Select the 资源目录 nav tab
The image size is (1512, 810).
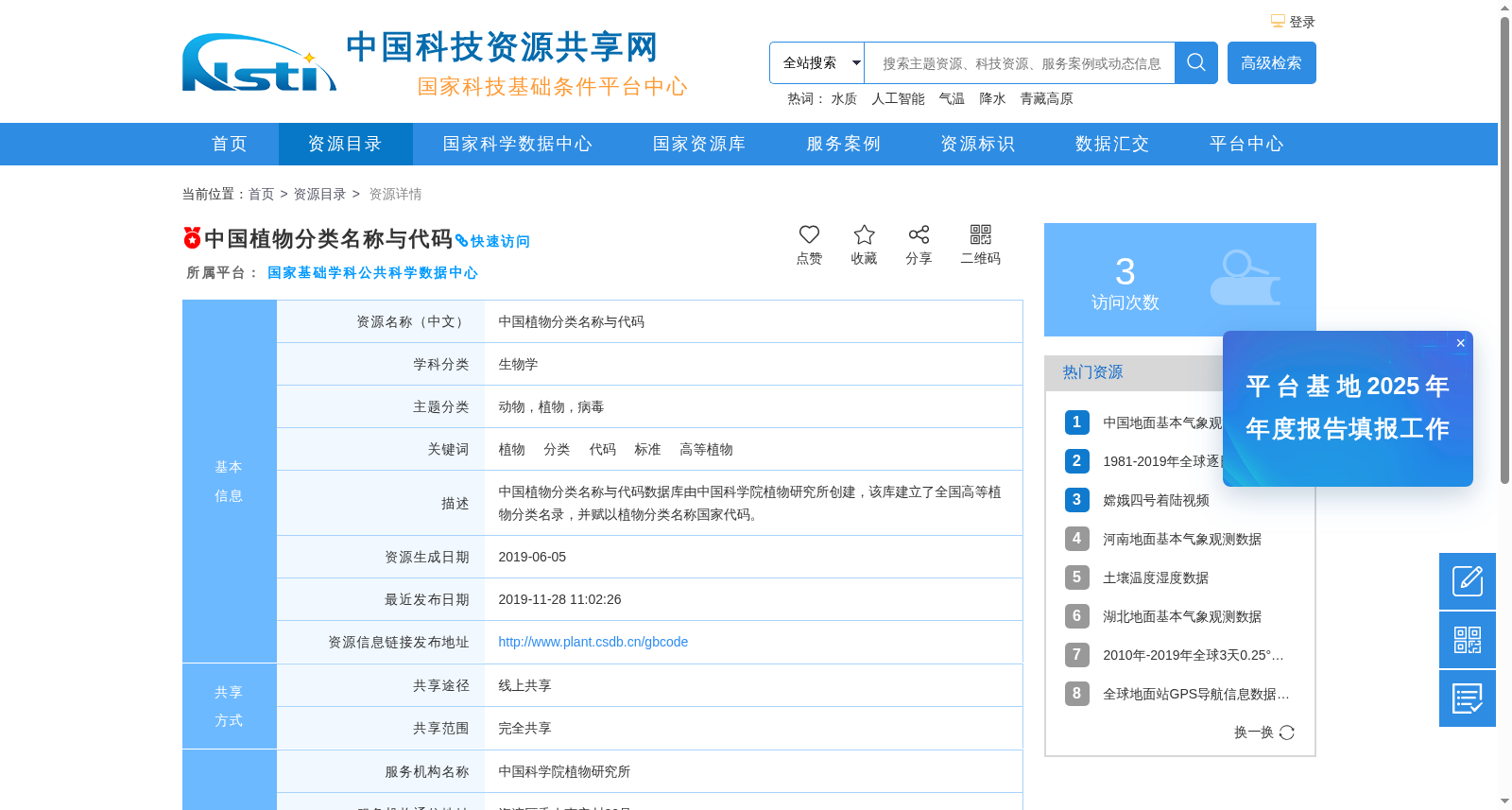click(345, 144)
